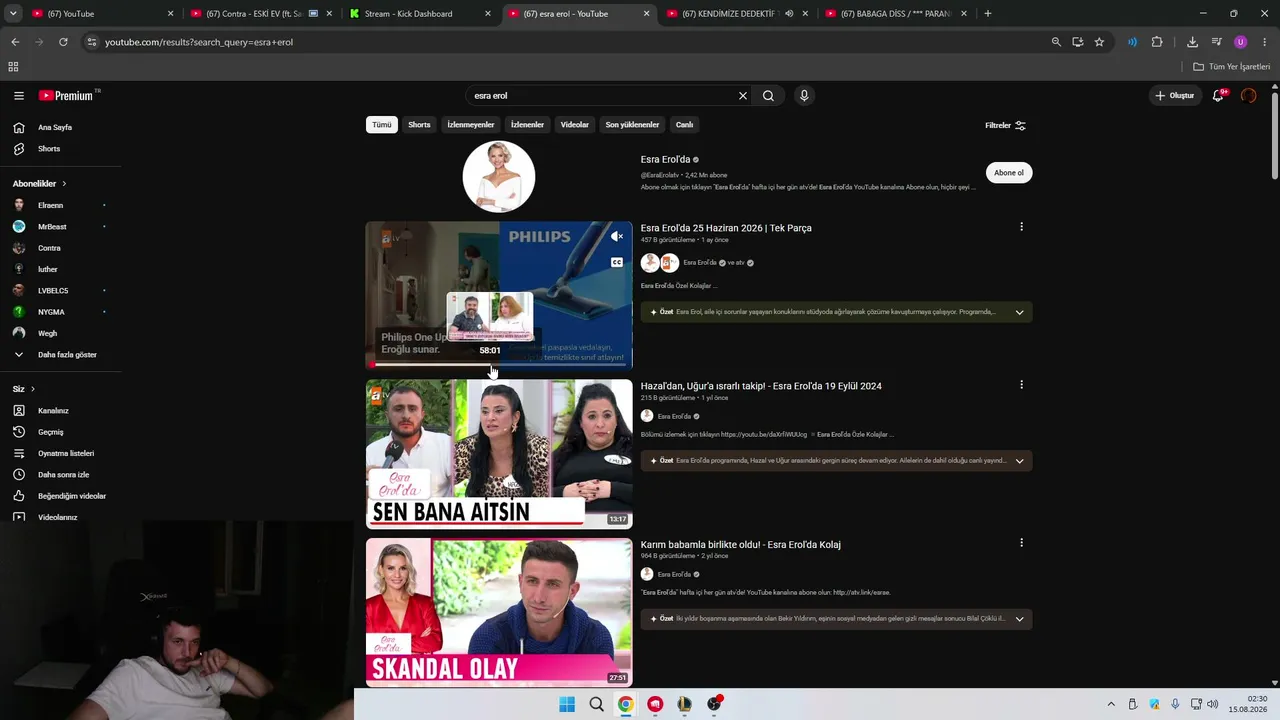Viewport: 1280px width, 720px height.
Task: Open Daha sonra izle in the sidebar
Action: click(60, 475)
